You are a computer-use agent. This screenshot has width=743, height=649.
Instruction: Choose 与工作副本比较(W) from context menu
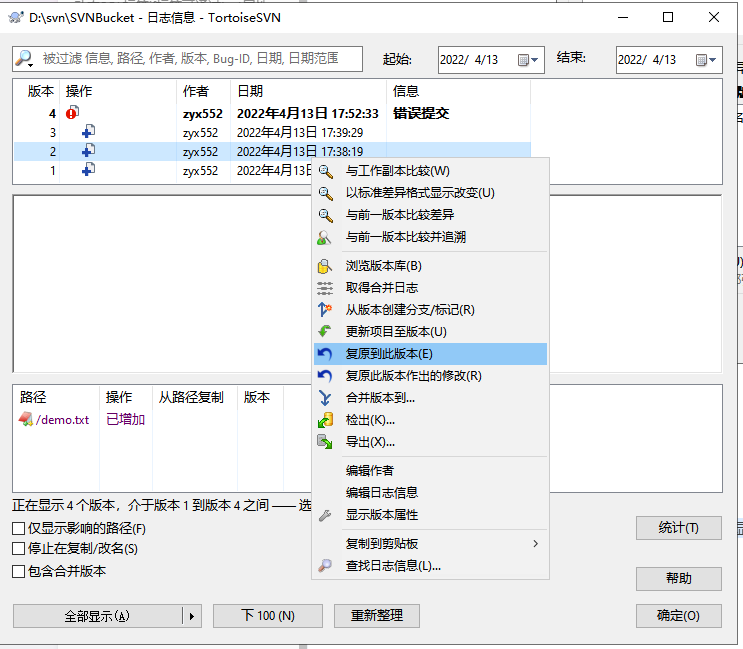[430, 171]
